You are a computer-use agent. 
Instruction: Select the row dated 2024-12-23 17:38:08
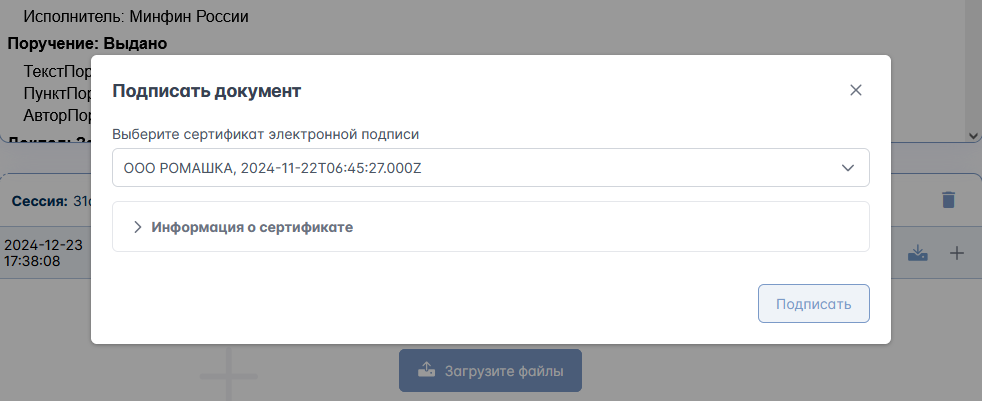pyautogui.click(x=46, y=253)
